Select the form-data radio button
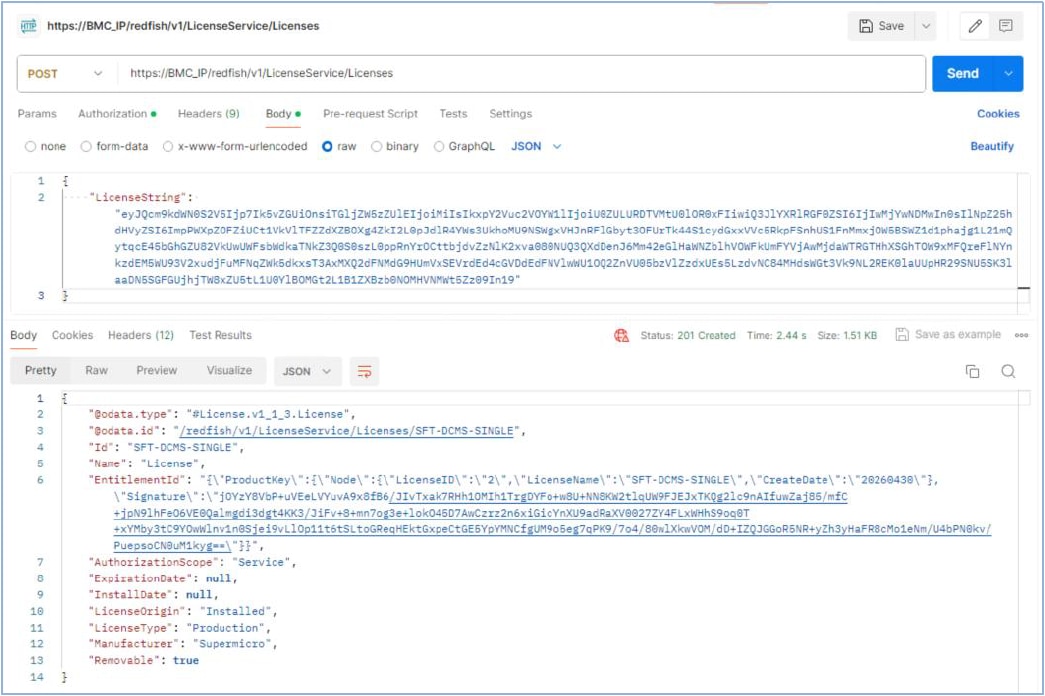The image size is (1045, 696). 86,147
